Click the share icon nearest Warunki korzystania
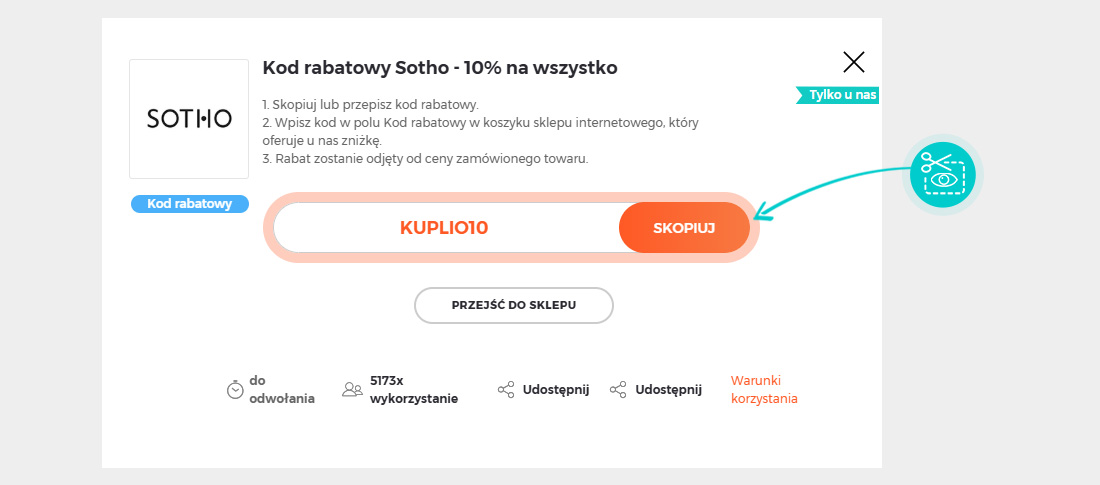The height and width of the screenshot is (485, 1100). pyautogui.click(x=618, y=390)
